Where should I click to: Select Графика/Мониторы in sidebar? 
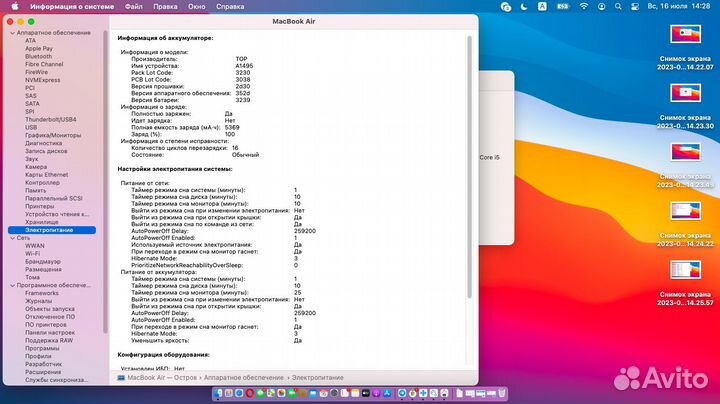(53, 135)
